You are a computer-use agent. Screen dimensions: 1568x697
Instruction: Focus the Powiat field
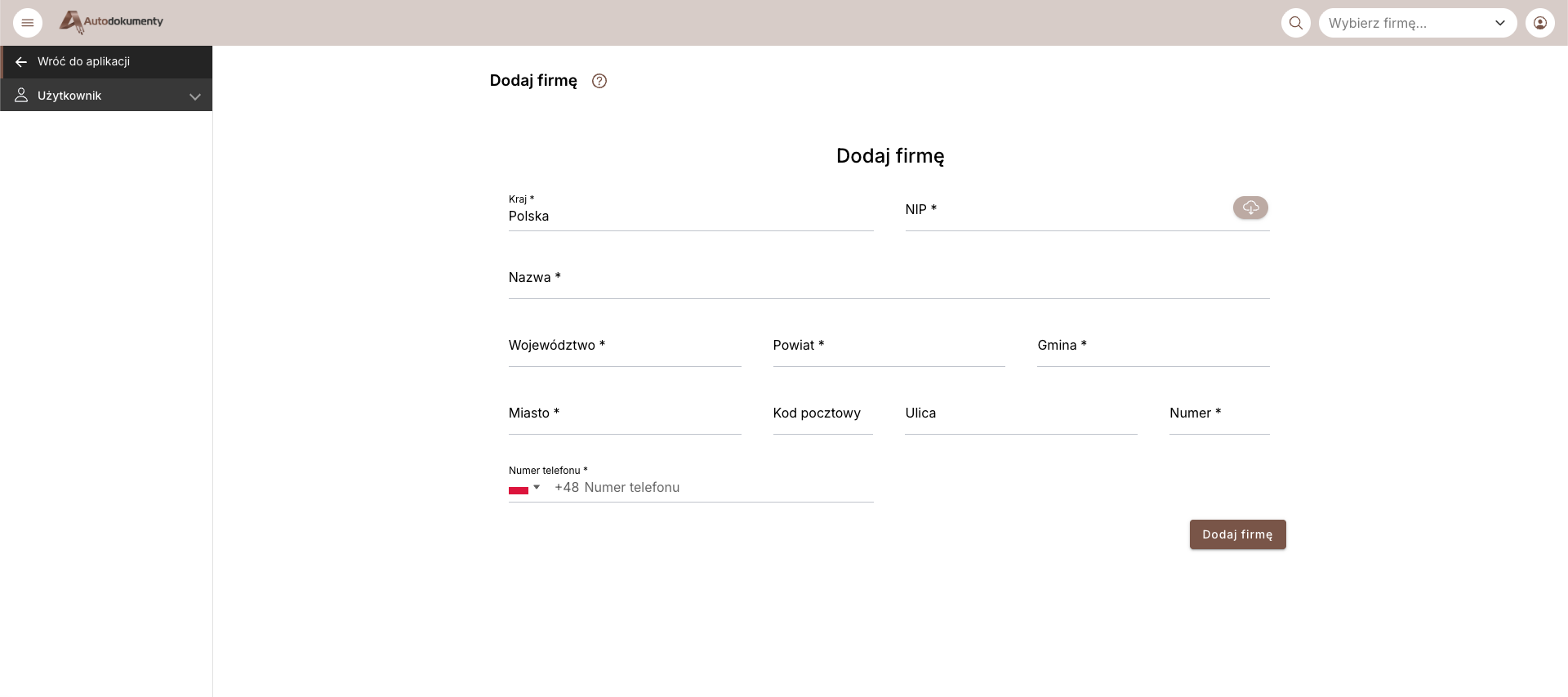click(889, 346)
